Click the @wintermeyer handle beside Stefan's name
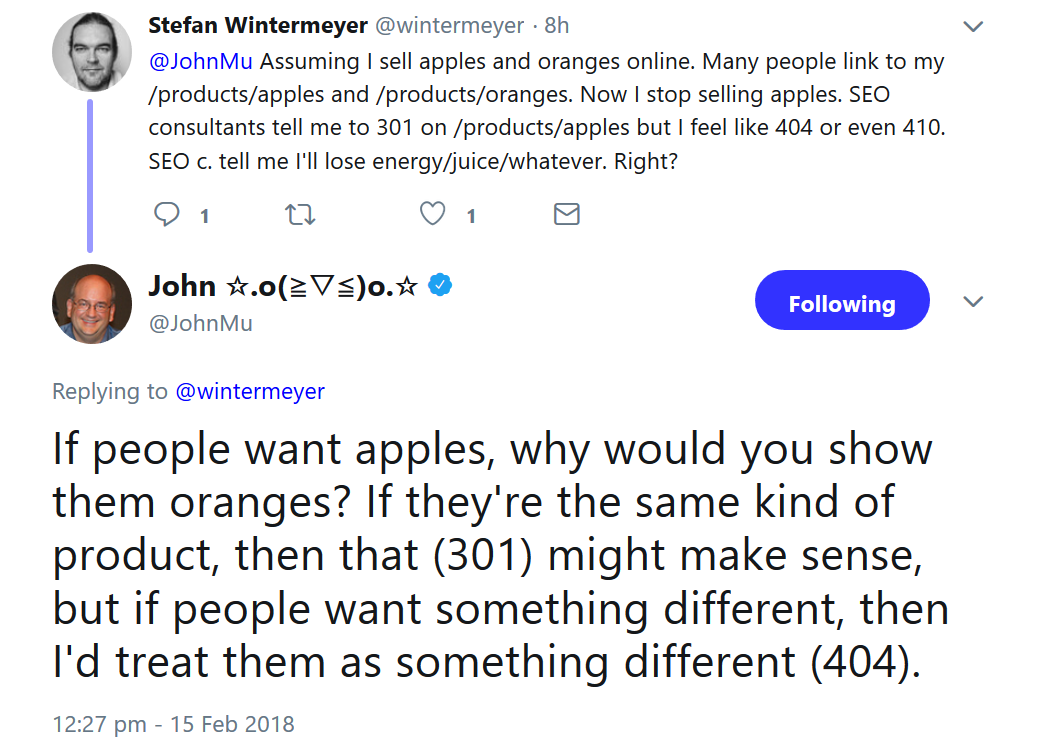This screenshot has width=1042, height=752. [435, 25]
